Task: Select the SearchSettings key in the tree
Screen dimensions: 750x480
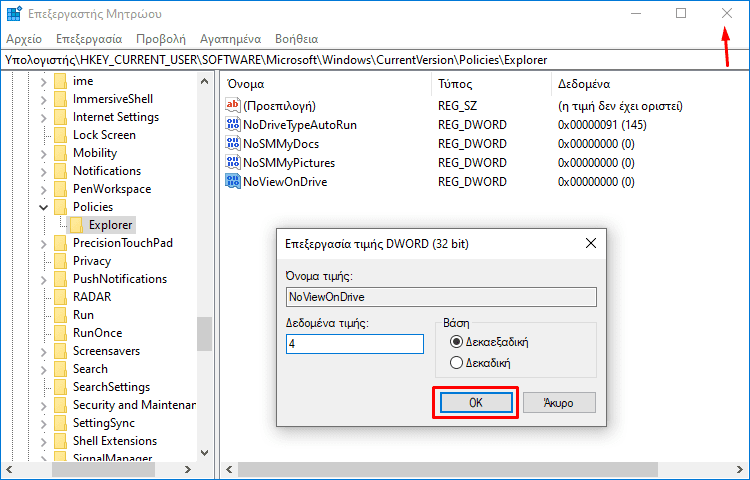Action: pos(111,387)
